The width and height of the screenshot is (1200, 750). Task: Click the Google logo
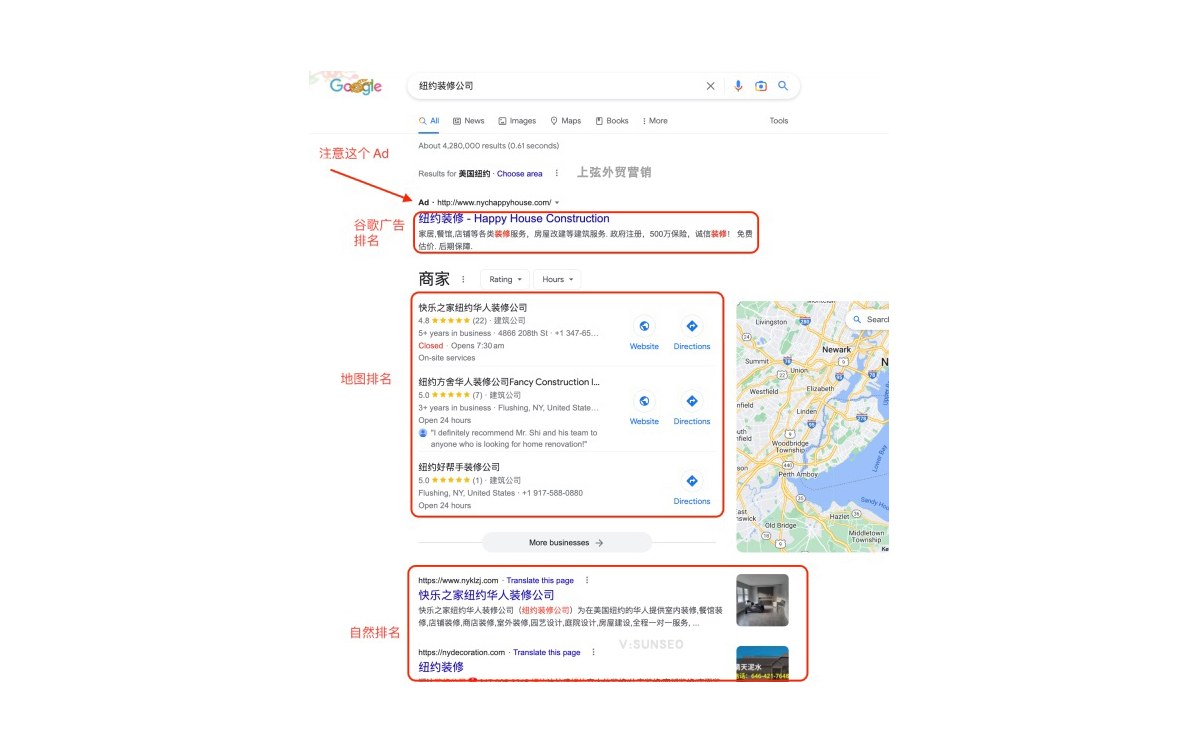click(x=356, y=86)
